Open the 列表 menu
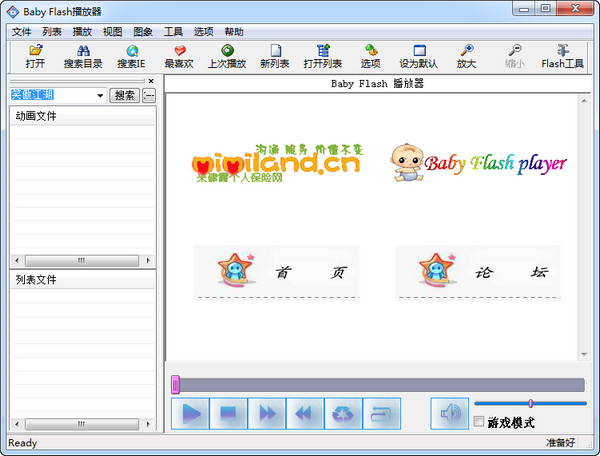This screenshot has height=456, width=600. 52,32
